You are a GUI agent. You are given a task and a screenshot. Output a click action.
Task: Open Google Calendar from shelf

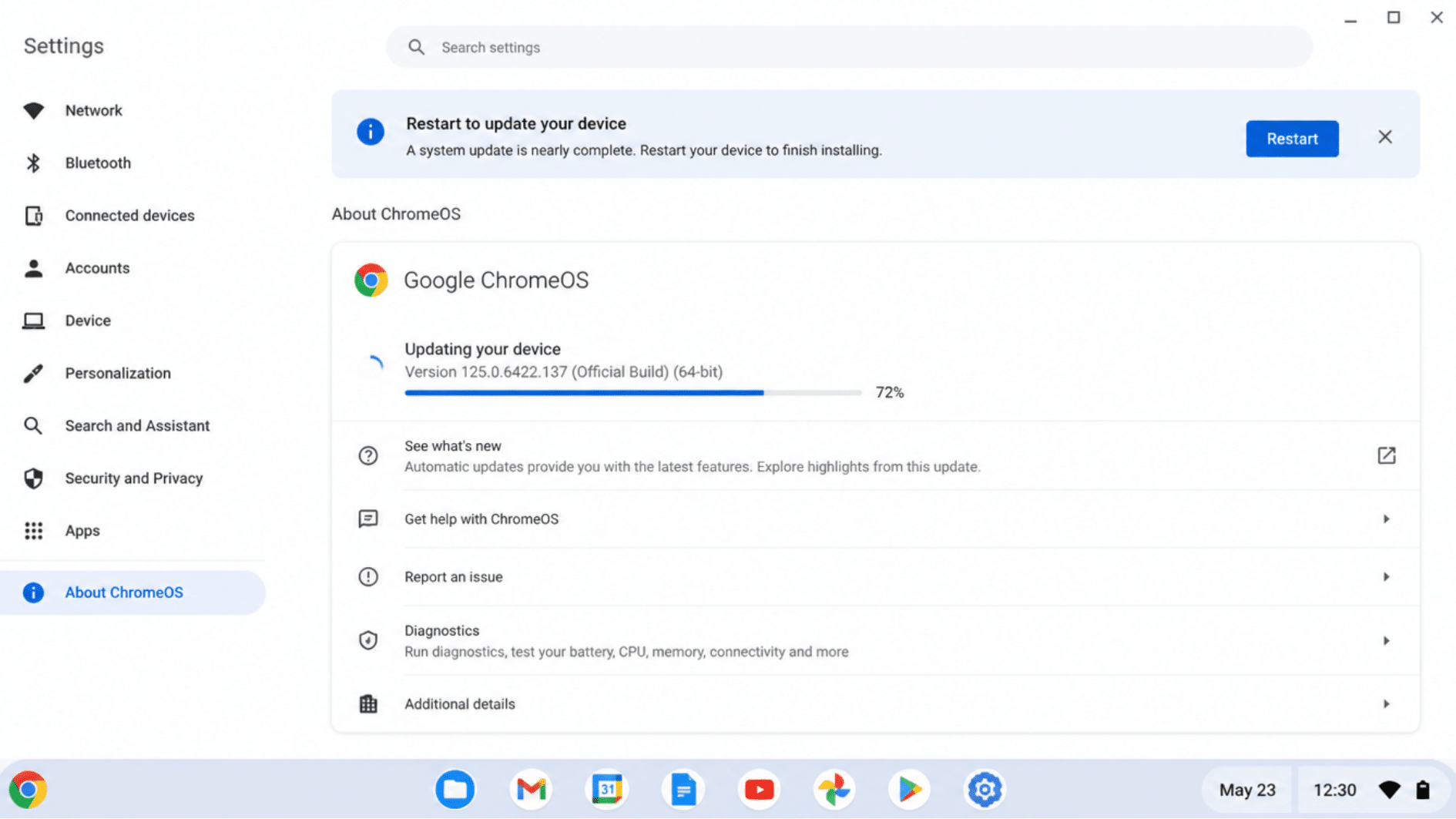tap(607, 790)
